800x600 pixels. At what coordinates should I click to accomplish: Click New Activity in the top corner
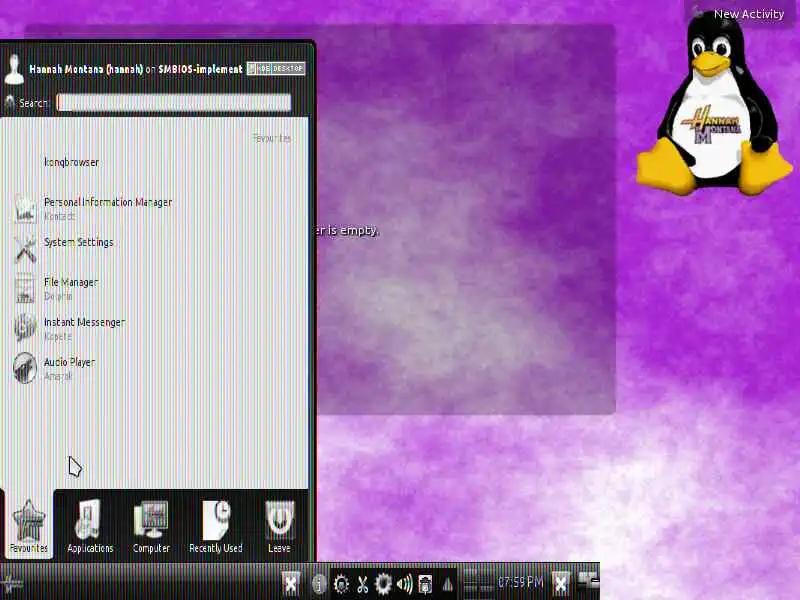[748, 14]
